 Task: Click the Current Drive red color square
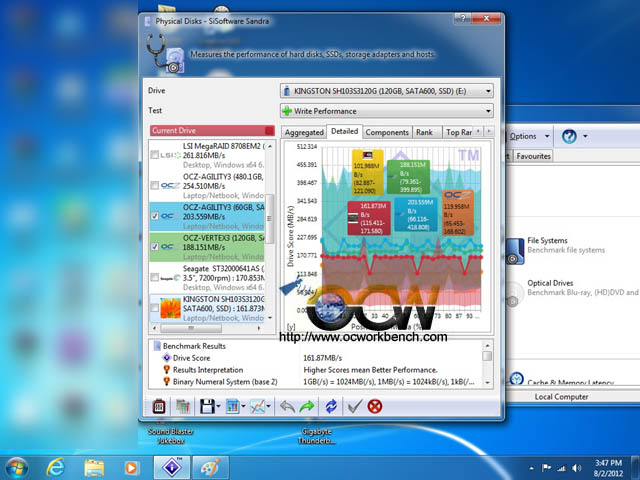(x=269, y=131)
